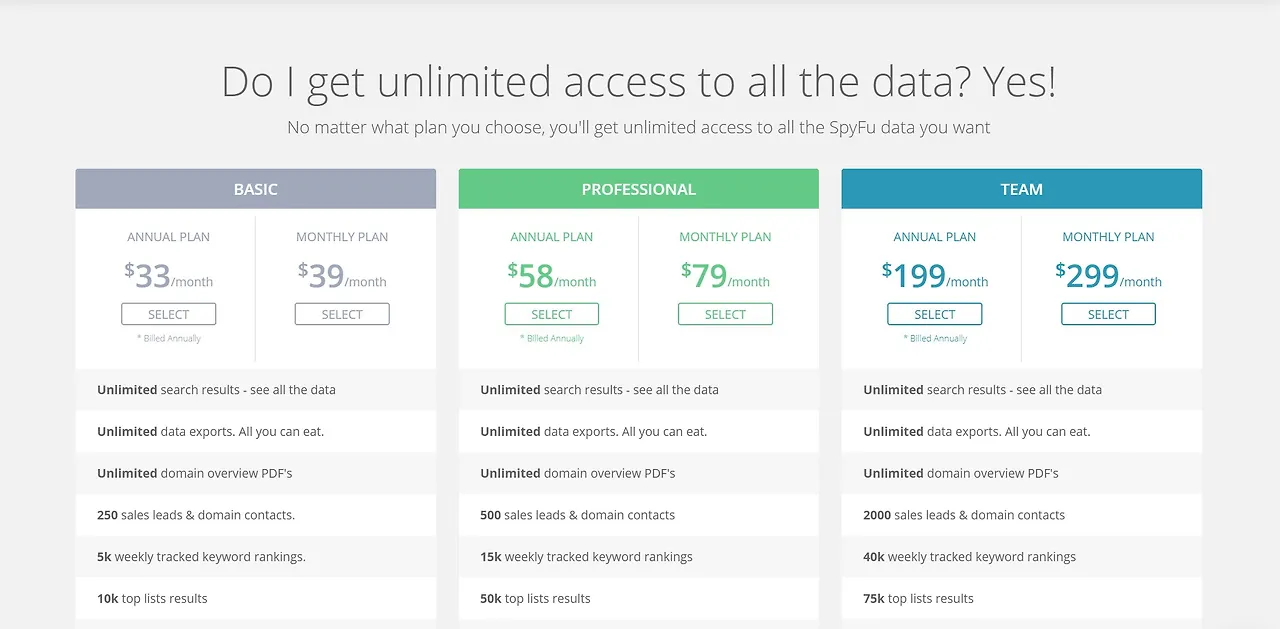Viewport: 1280px width, 629px height.
Task: Click the BASIC plan header
Action: click(256, 189)
